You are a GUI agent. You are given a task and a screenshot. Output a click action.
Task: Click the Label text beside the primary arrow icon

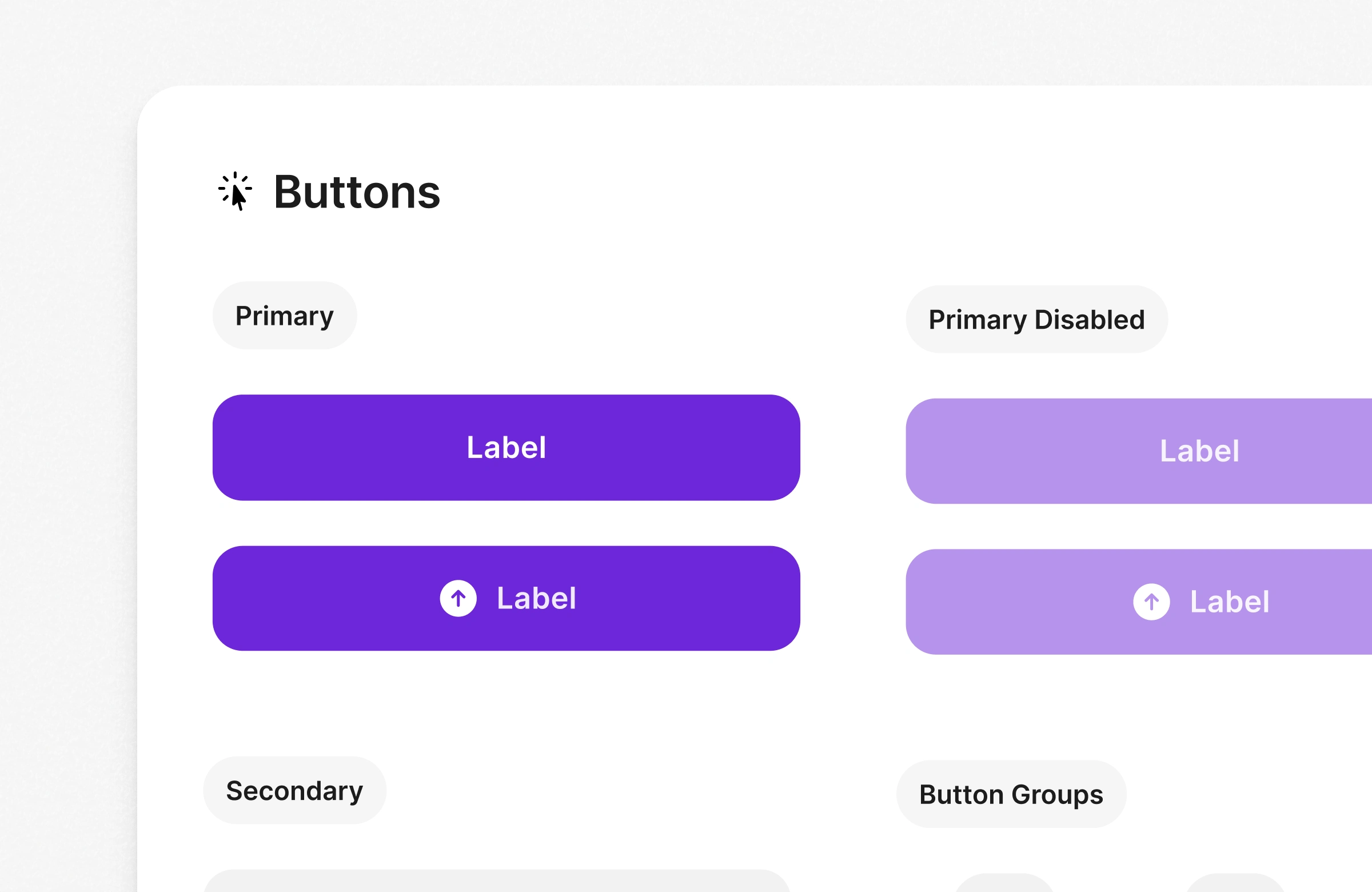pyautogui.click(x=536, y=599)
